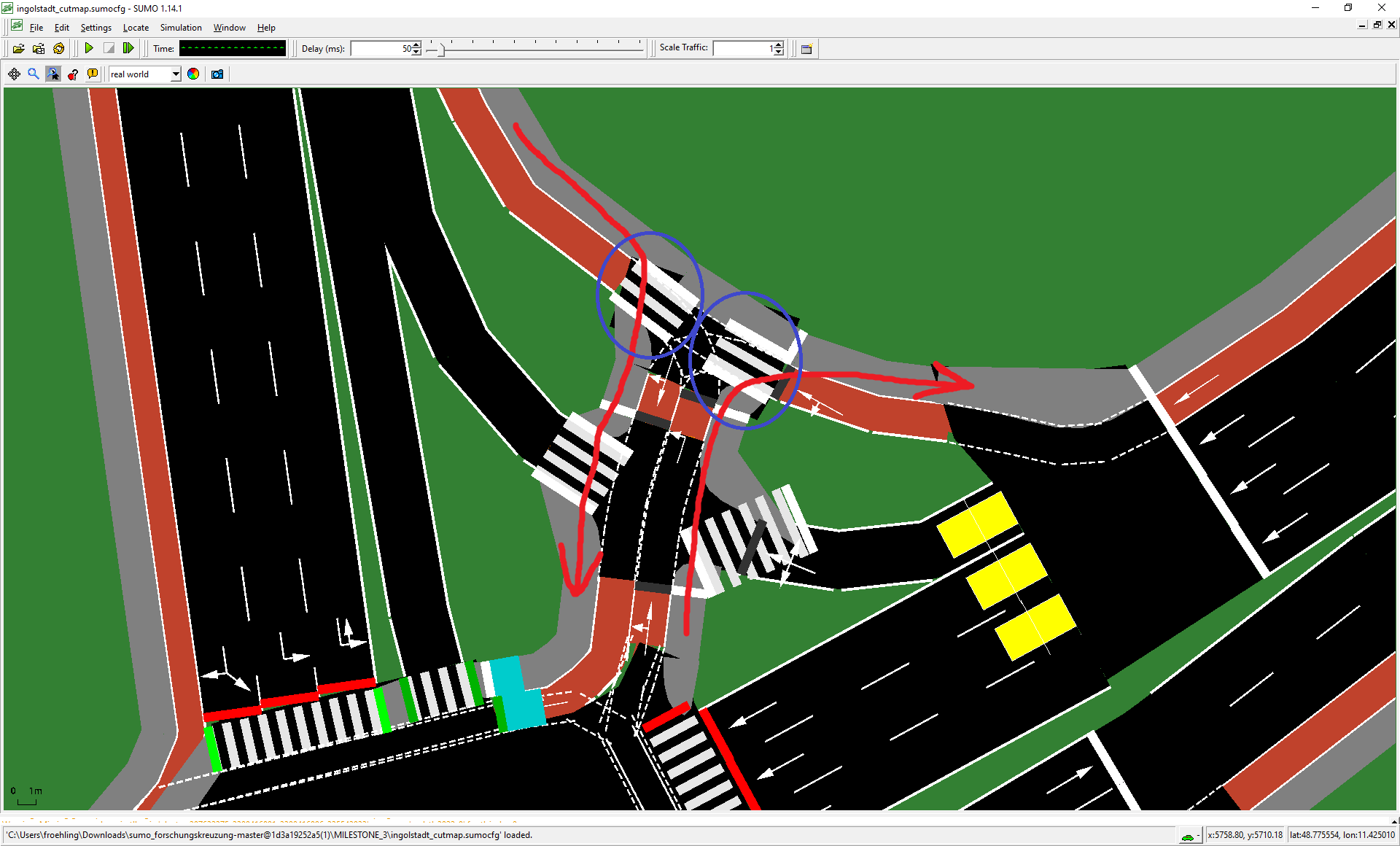Viewport: 1400px width, 846px height.
Task: Open the Simulation menu
Action: point(181,28)
